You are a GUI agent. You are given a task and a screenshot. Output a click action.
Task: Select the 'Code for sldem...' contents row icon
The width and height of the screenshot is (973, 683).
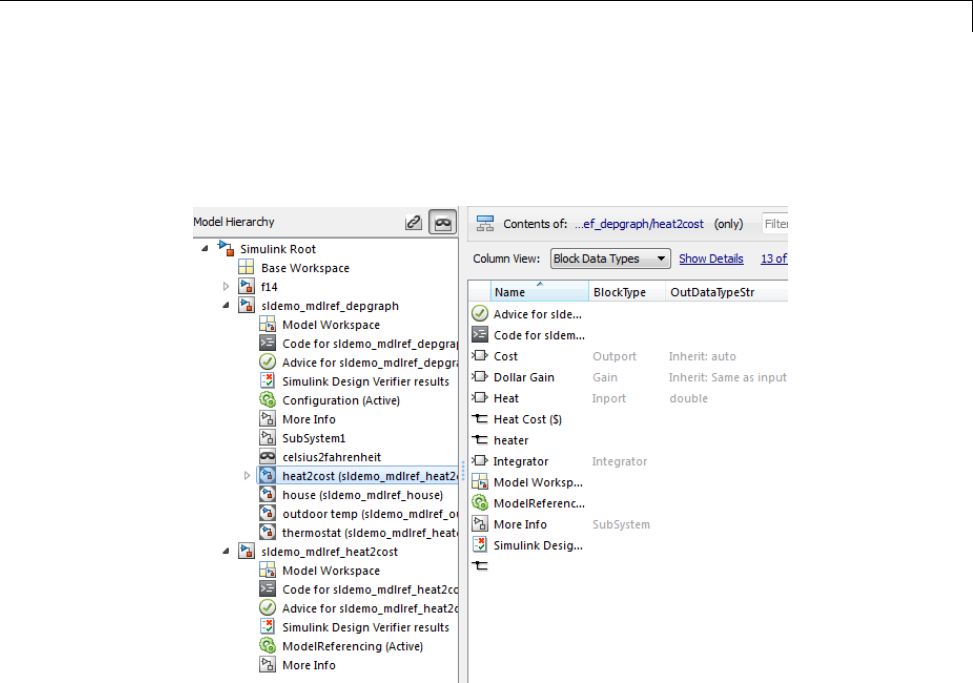[480, 334]
